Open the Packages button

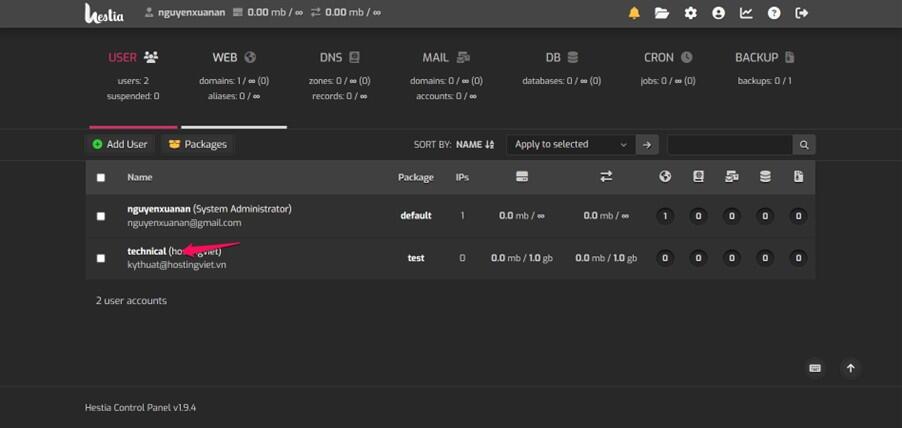[x=198, y=145]
